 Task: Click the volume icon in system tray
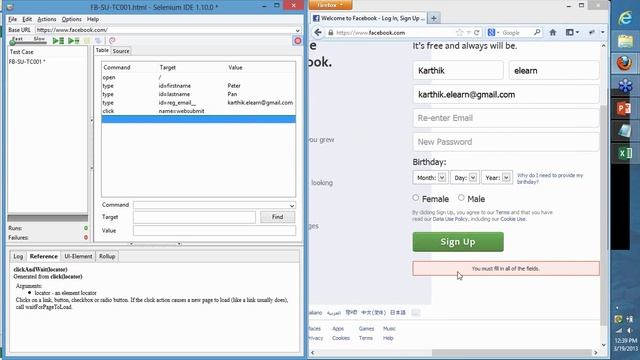click(629, 330)
